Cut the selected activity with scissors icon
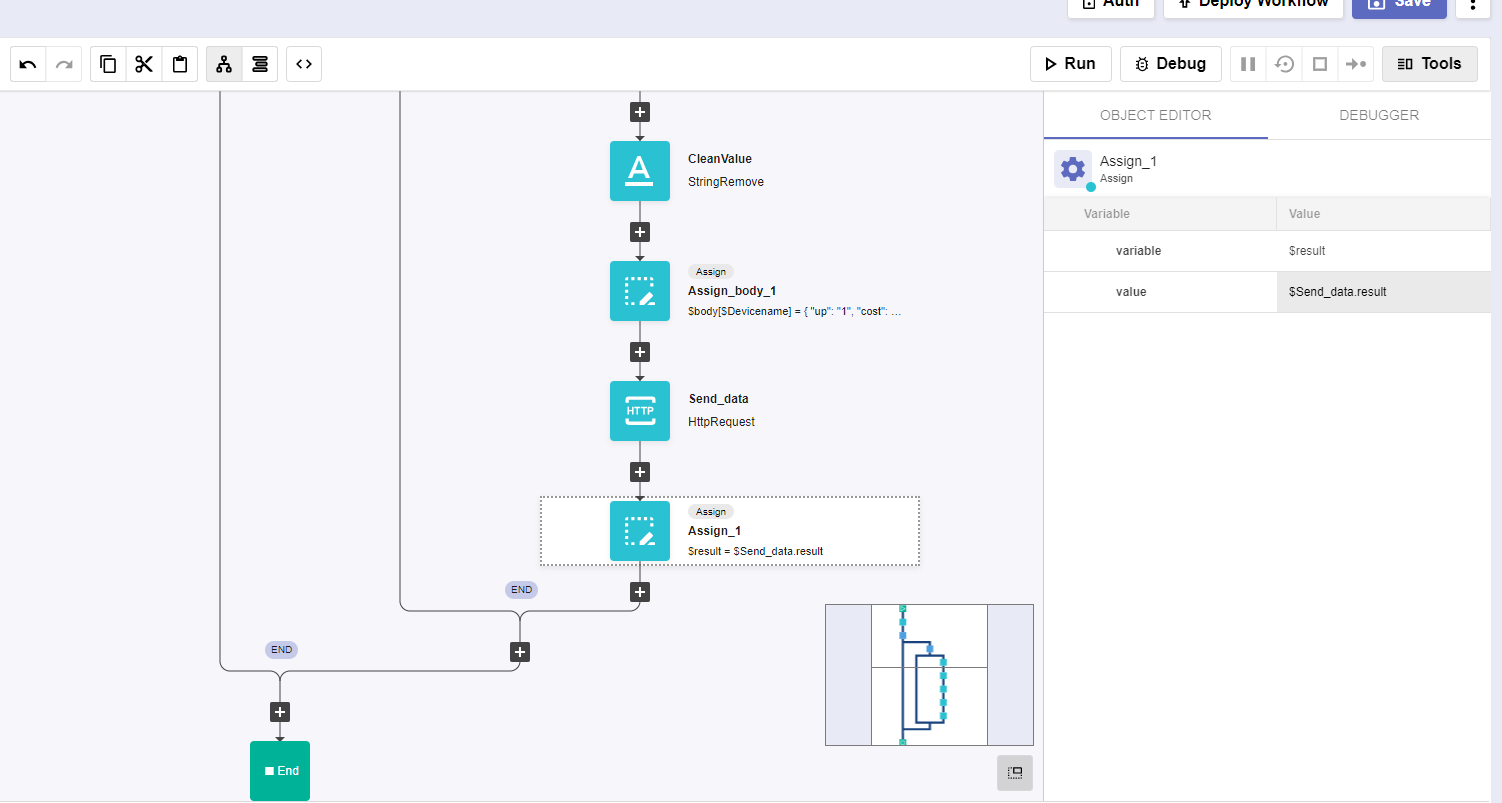The width and height of the screenshot is (1502, 803). pyautogui.click(x=144, y=64)
